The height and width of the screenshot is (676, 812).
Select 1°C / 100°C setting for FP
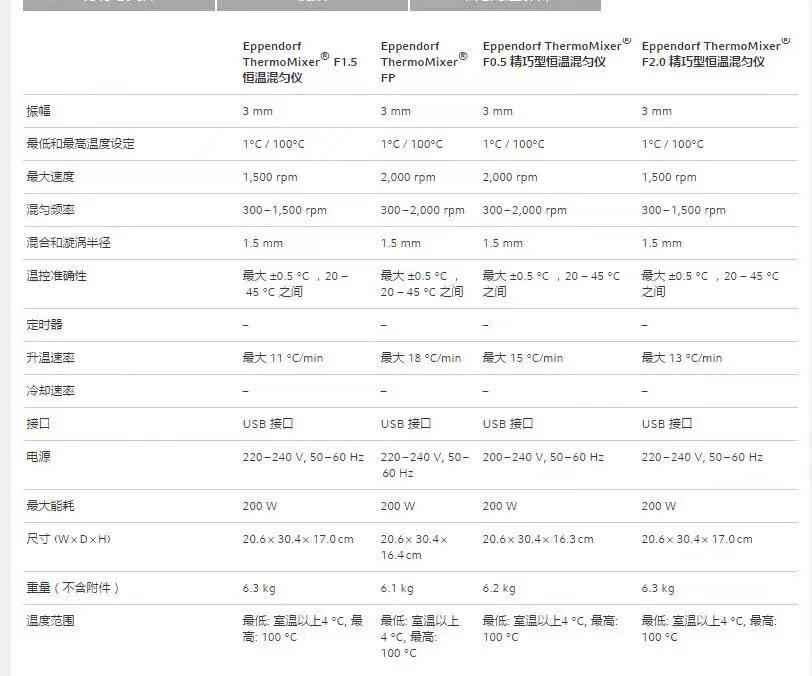[412, 144]
